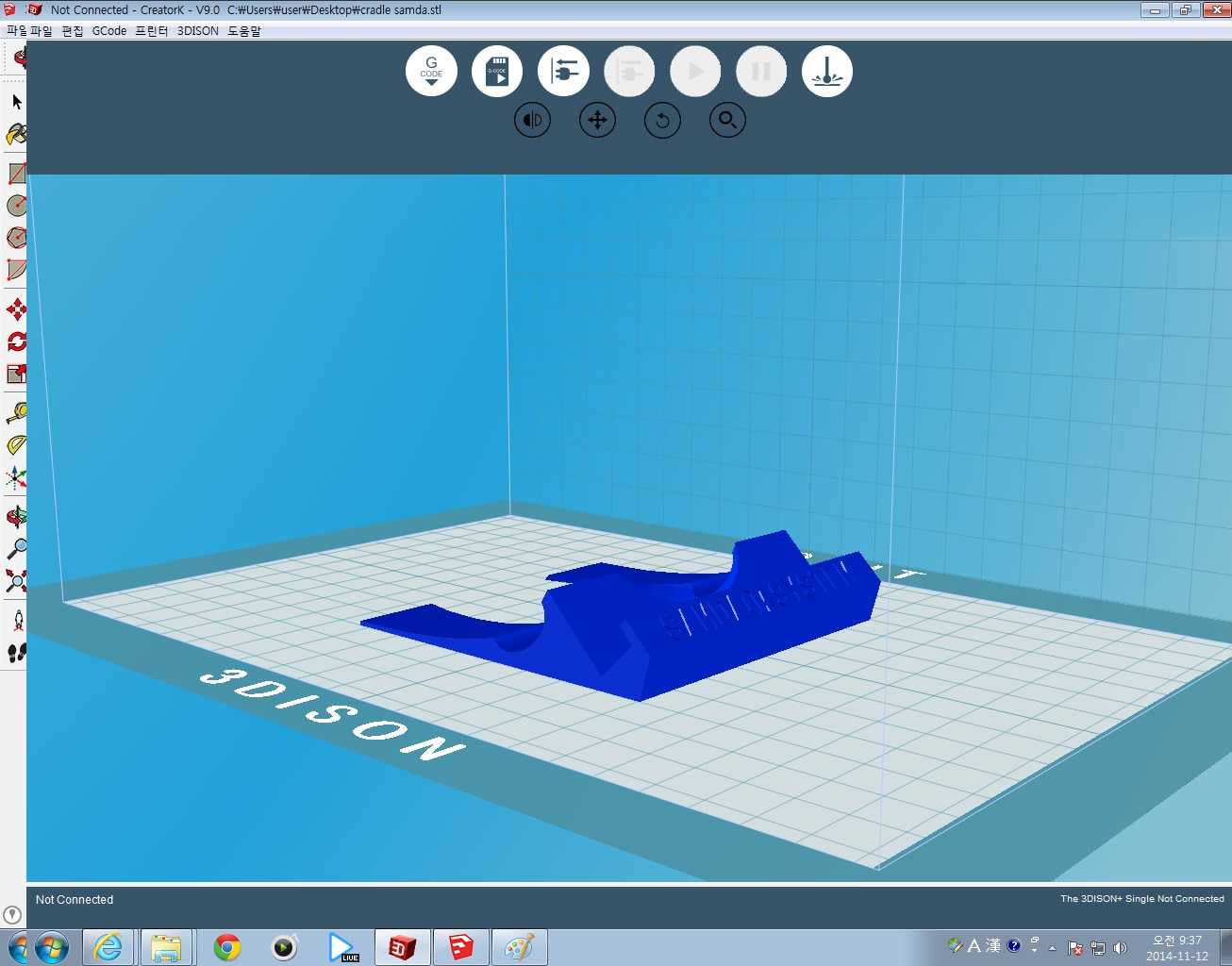Click the printer connect plug button
This screenshot has height=966, width=1232.
tap(563, 71)
